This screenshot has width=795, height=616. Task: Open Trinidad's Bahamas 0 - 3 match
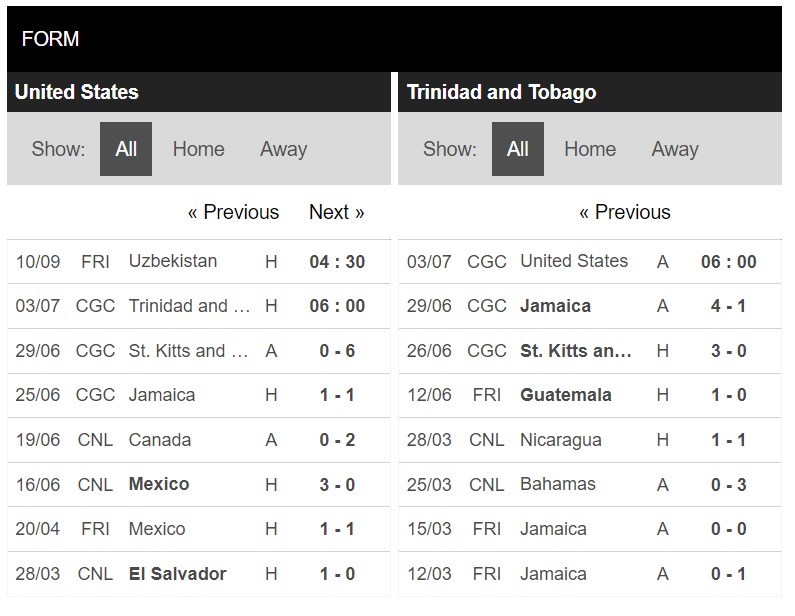(x=558, y=484)
